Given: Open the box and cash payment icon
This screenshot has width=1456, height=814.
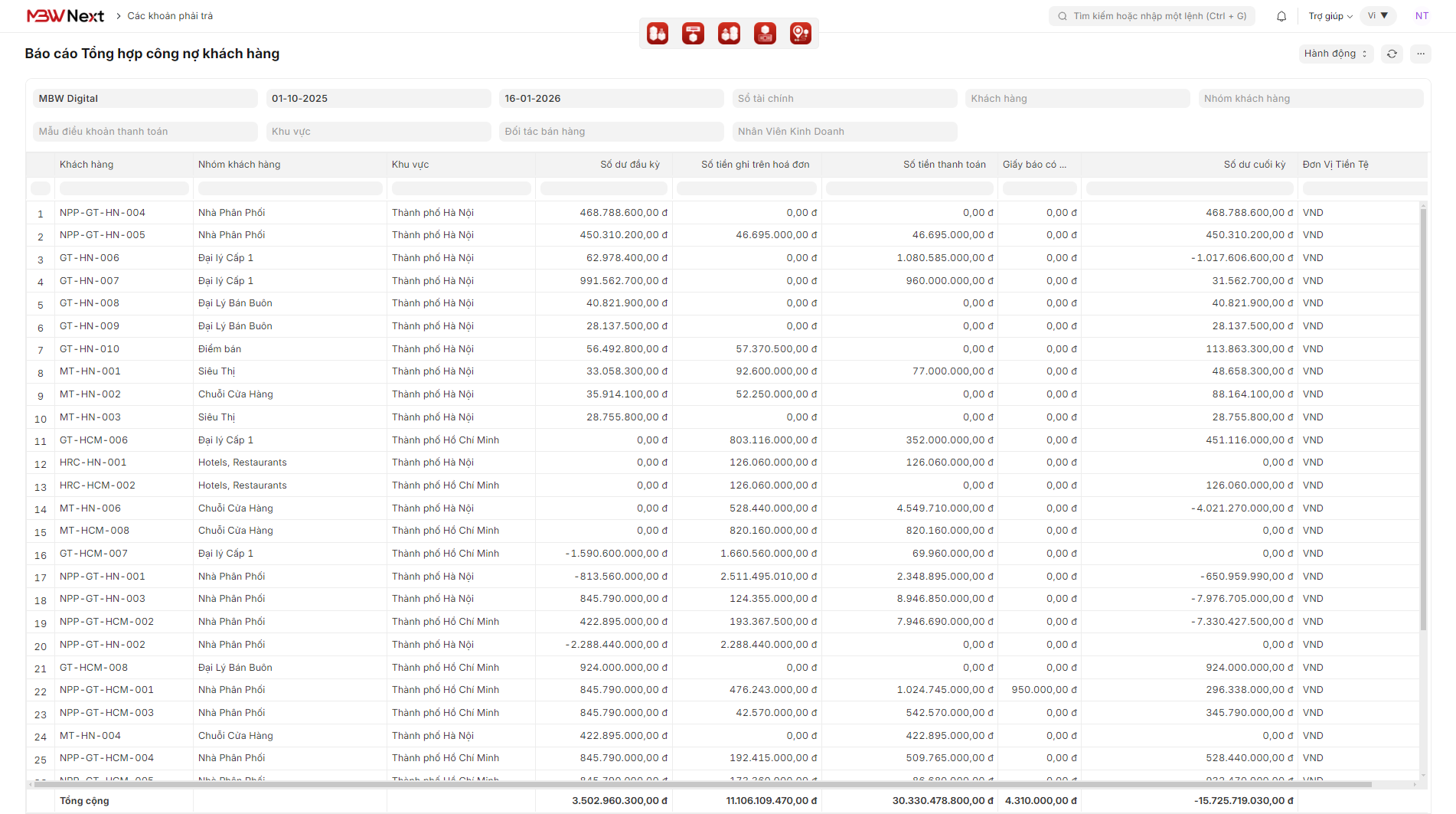Looking at the screenshot, I should (x=765, y=34).
